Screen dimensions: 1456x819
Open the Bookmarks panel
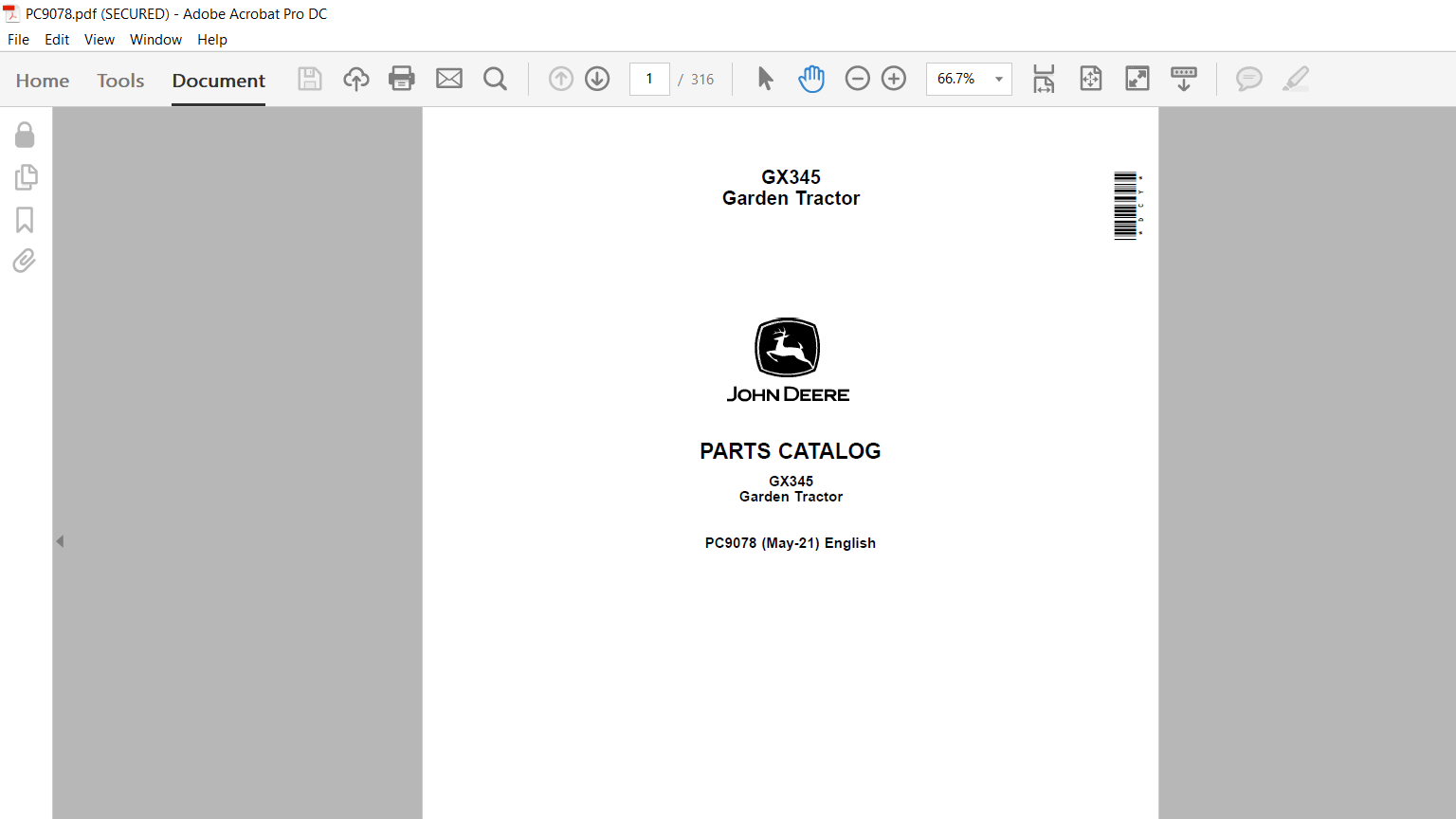coord(25,220)
